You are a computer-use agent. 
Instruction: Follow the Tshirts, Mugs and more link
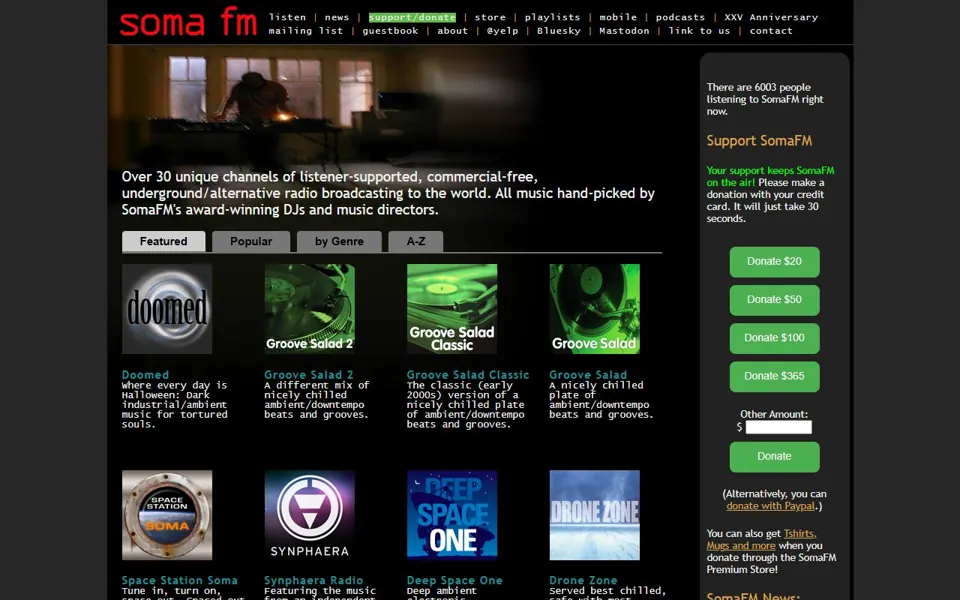coord(762,539)
